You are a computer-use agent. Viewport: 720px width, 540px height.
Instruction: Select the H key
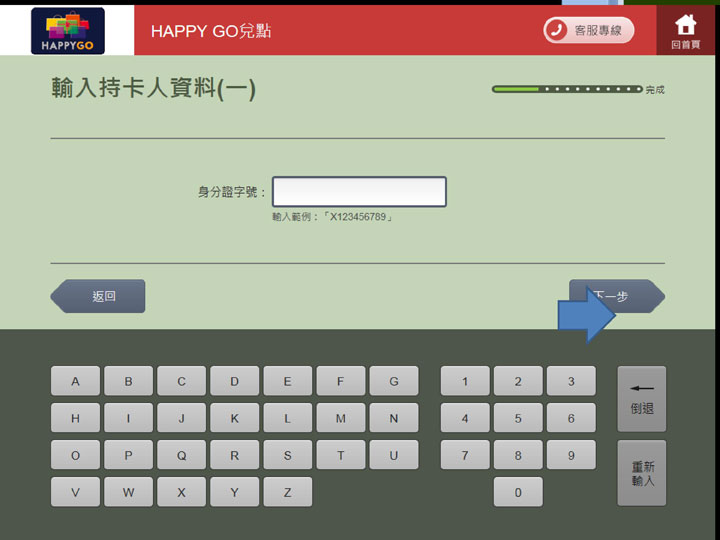75,418
